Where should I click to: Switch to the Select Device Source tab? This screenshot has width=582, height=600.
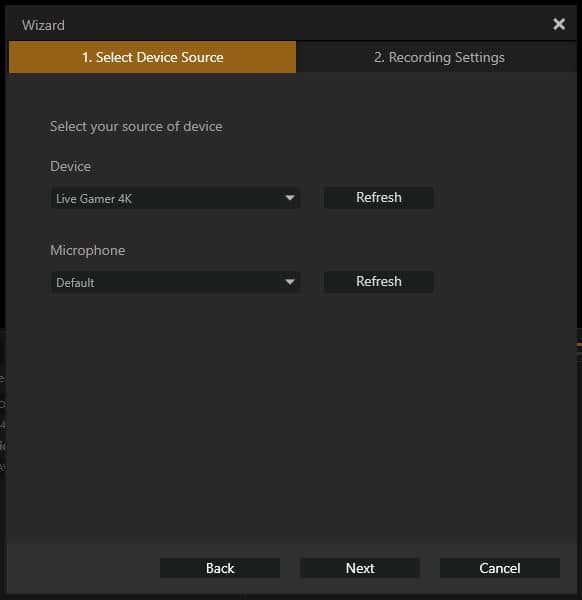point(152,57)
